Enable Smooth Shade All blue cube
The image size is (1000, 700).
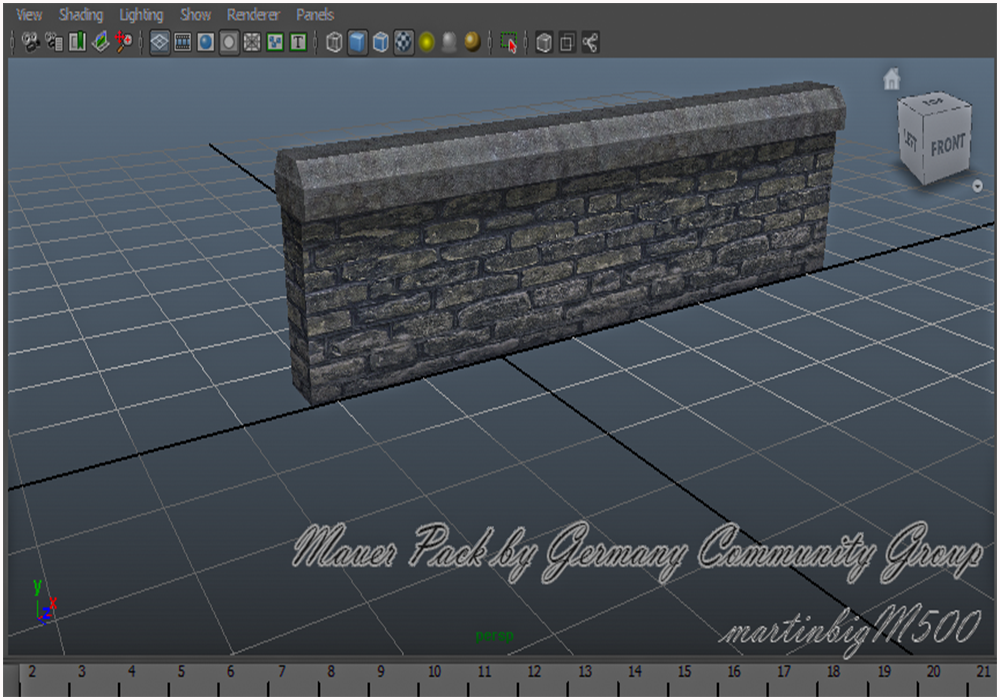point(358,43)
